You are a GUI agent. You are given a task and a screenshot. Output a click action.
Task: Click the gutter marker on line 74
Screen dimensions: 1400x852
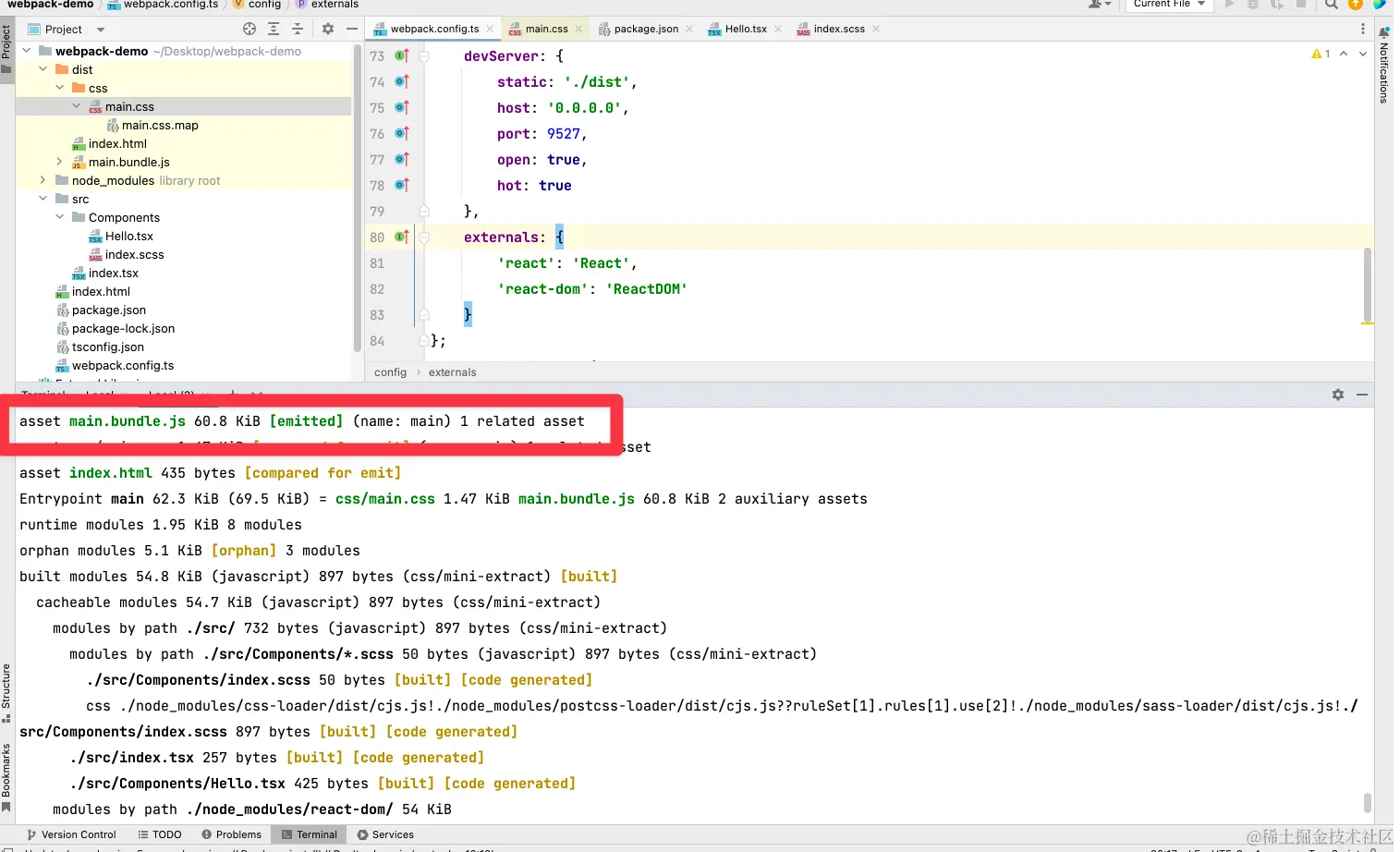pyautogui.click(x=402, y=82)
